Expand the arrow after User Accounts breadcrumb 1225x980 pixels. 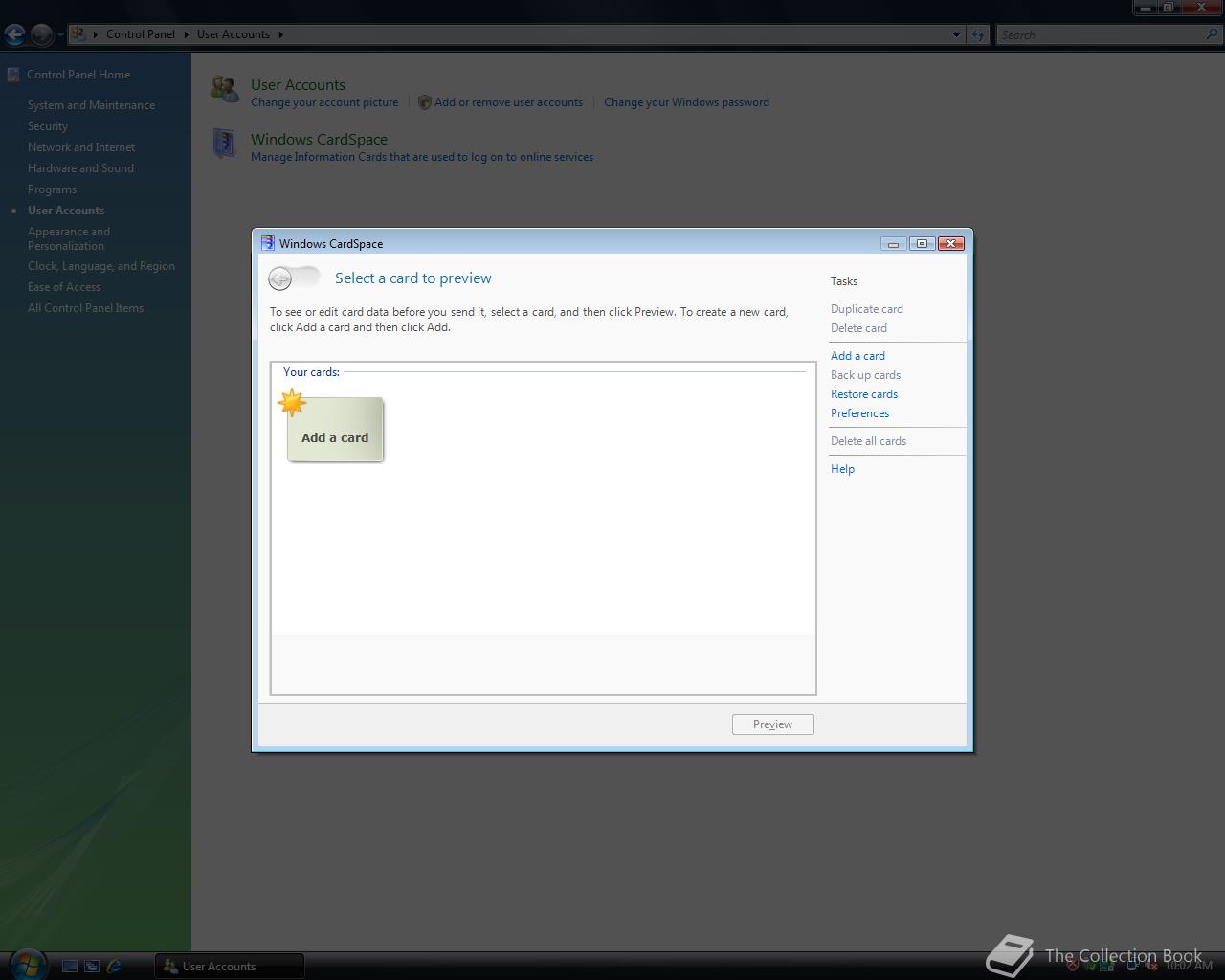click(280, 34)
